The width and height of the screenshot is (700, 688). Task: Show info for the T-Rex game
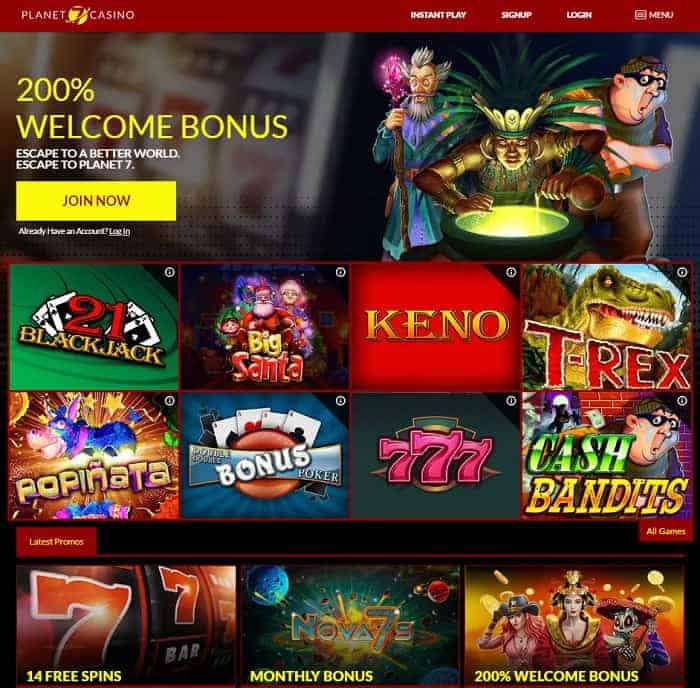pyautogui.click(x=682, y=272)
